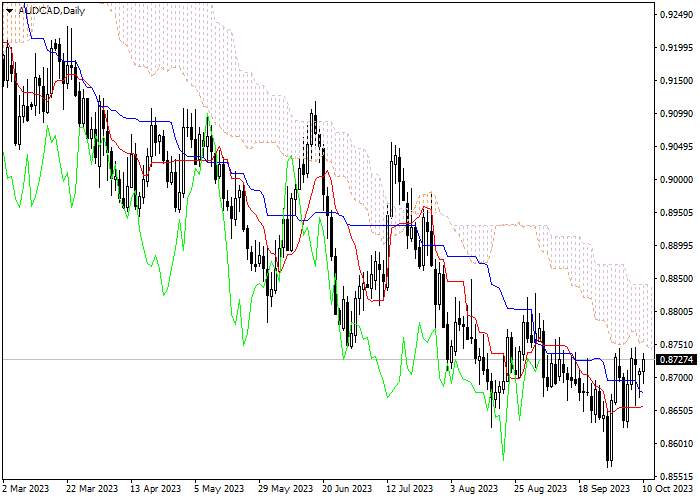700x500 pixels.
Task: Click the 13 Apr 2023 date label
Action: pos(156,488)
